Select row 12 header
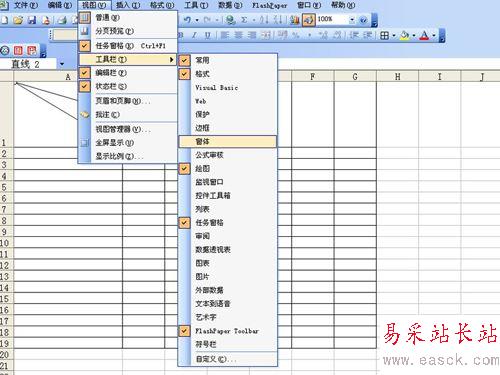 point(6,265)
